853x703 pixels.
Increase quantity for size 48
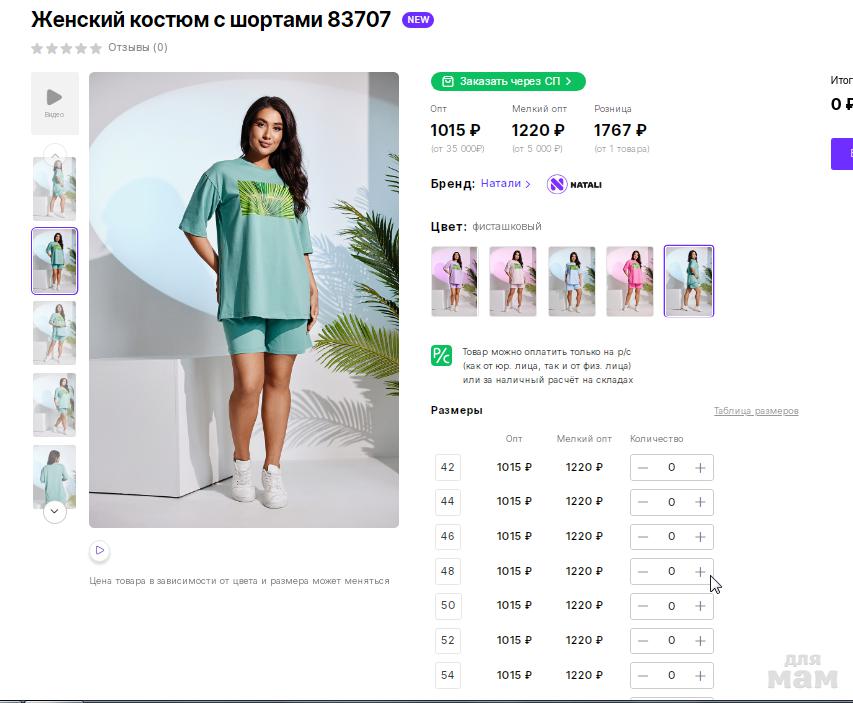pyautogui.click(x=700, y=571)
